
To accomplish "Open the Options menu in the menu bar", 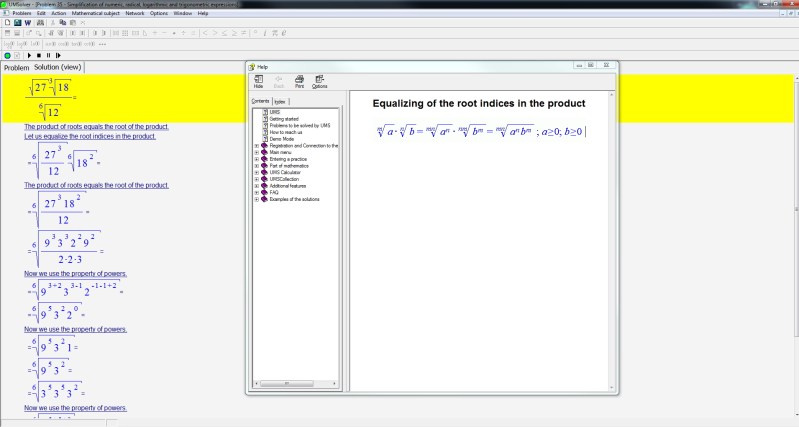I will [159, 13].
